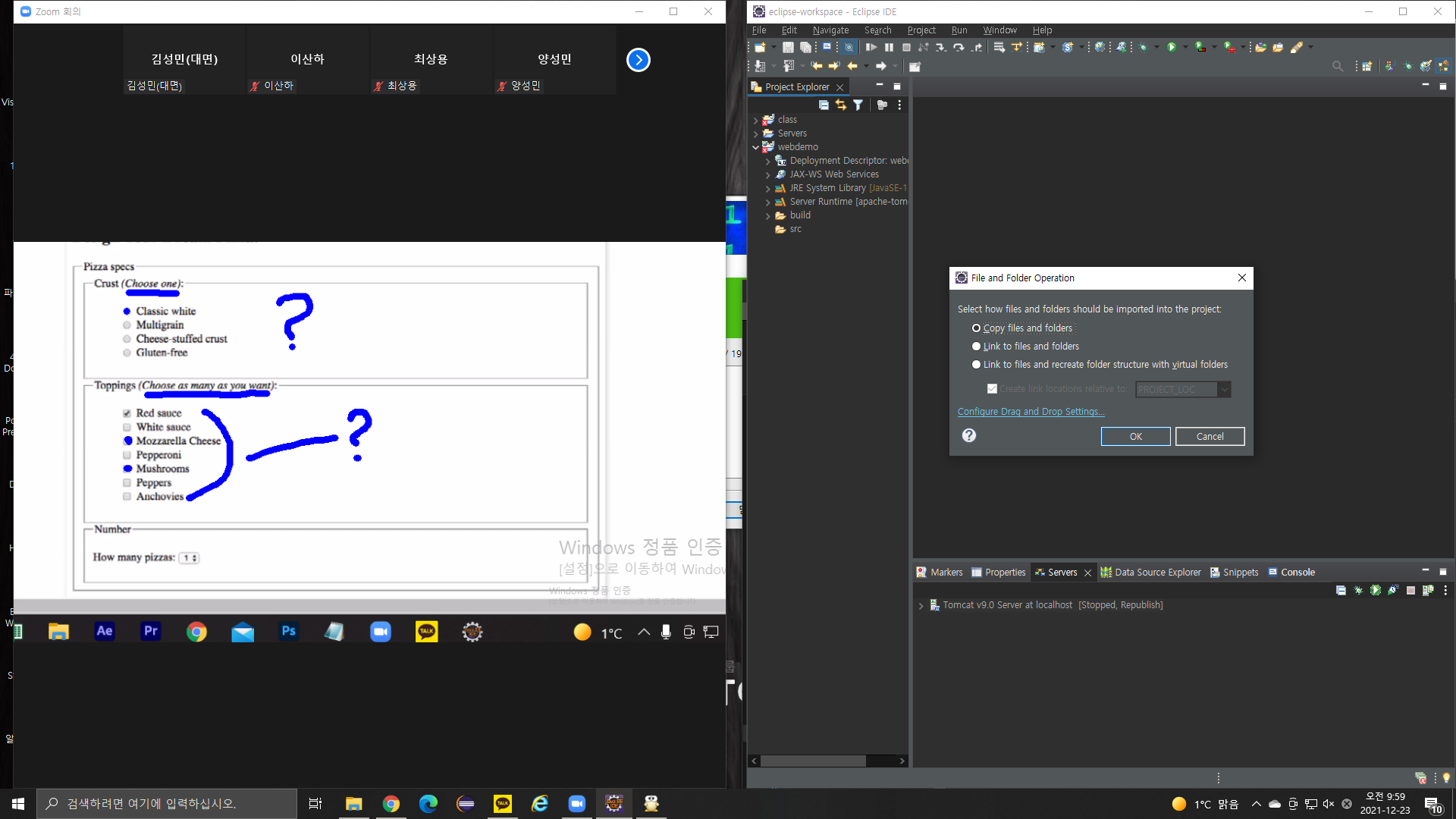Open Configure Drag and Drop Settings link

click(x=1031, y=412)
